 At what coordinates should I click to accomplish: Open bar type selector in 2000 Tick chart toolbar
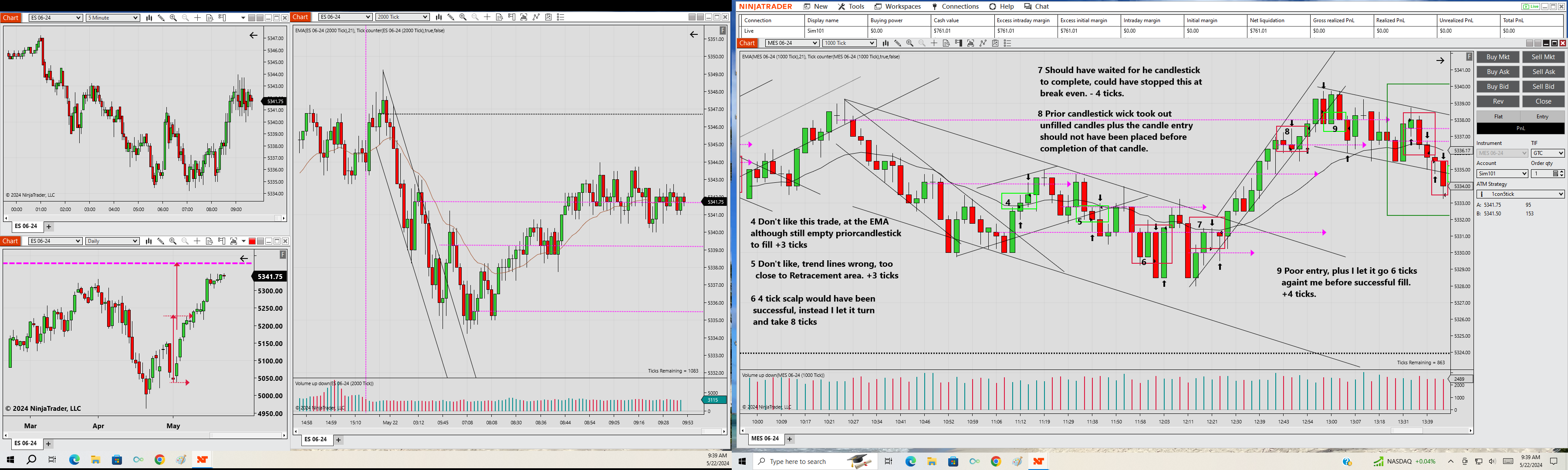click(x=438, y=17)
